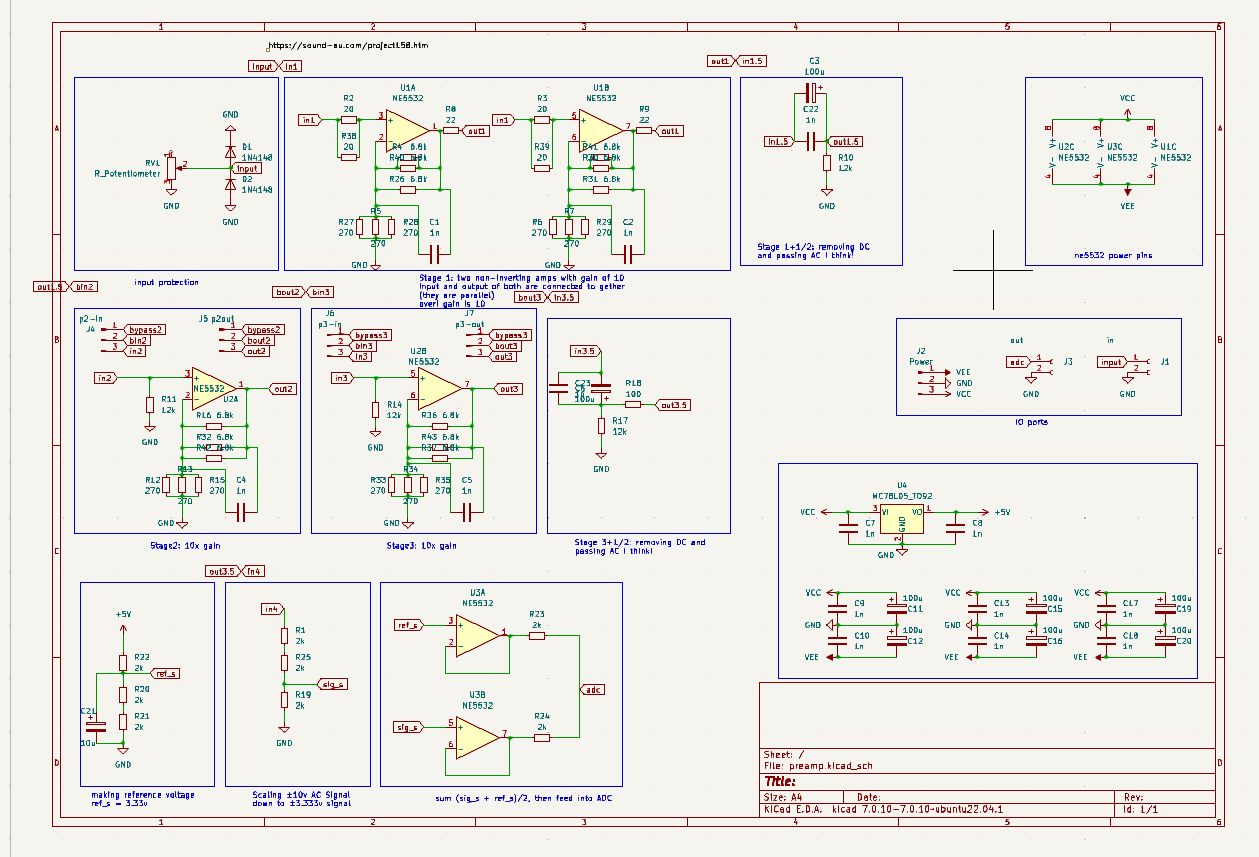Viewport: 1259px width, 857px height.
Task: Select resistor R23 after U3A
Action: [537, 635]
